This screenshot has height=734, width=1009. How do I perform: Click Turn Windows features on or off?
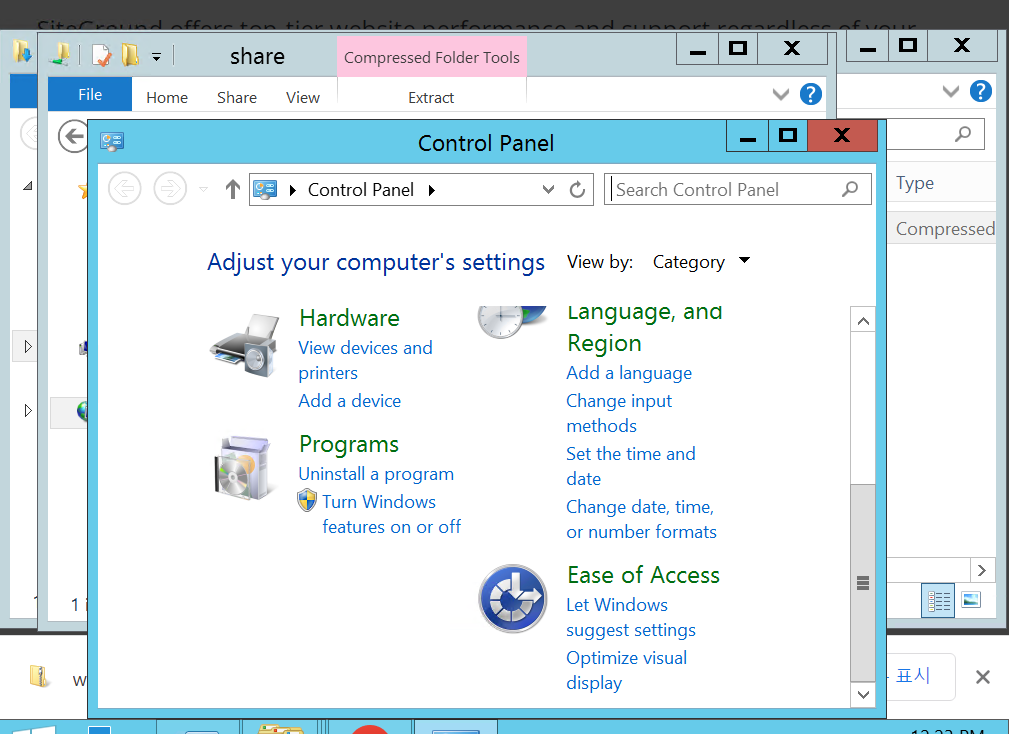click(x=391, y=514)
